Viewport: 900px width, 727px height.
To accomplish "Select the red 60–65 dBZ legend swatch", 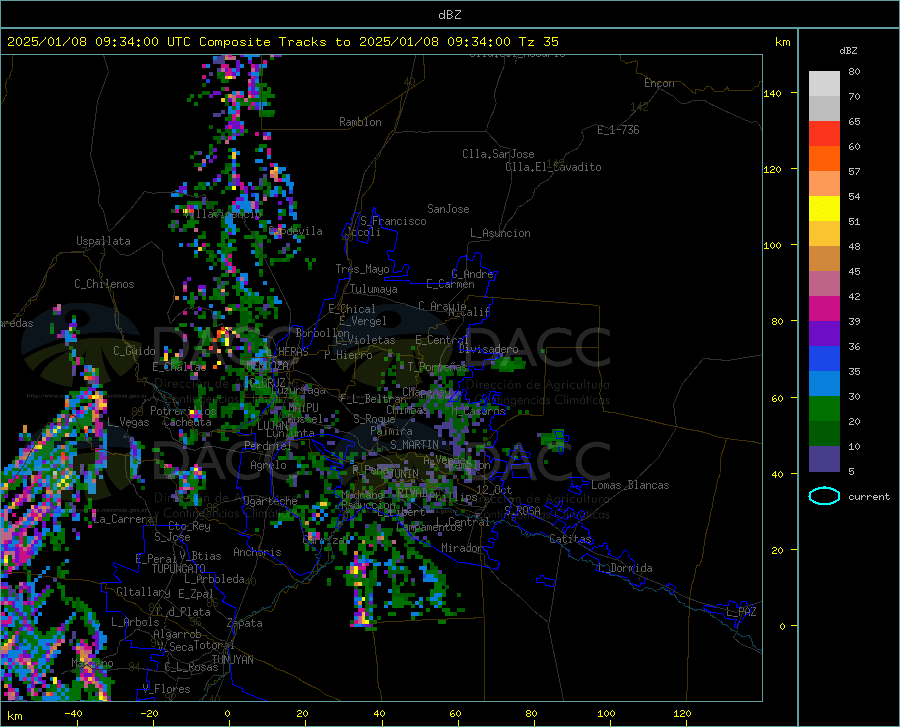I will click(824, 134).
